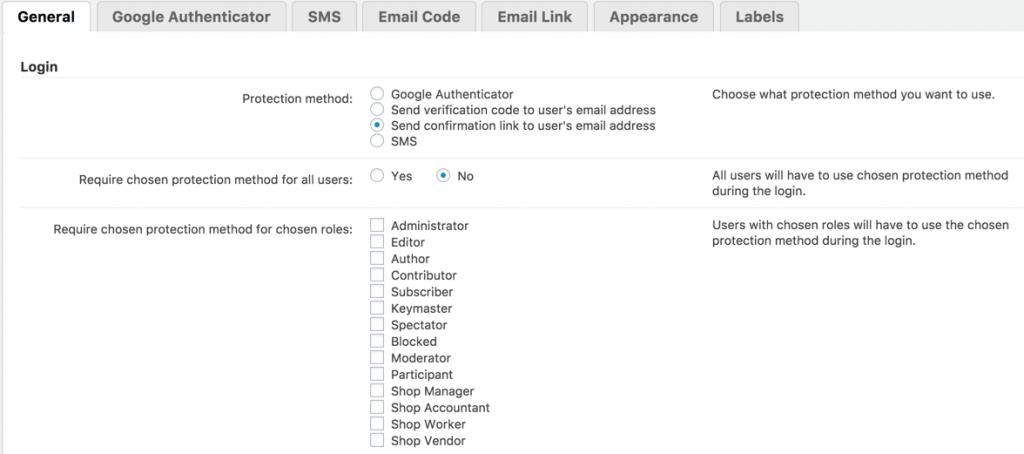1024x454 pixels.
Task: Switch to the Labels tab
Action: pyautogui.click(x=759, y=16)
